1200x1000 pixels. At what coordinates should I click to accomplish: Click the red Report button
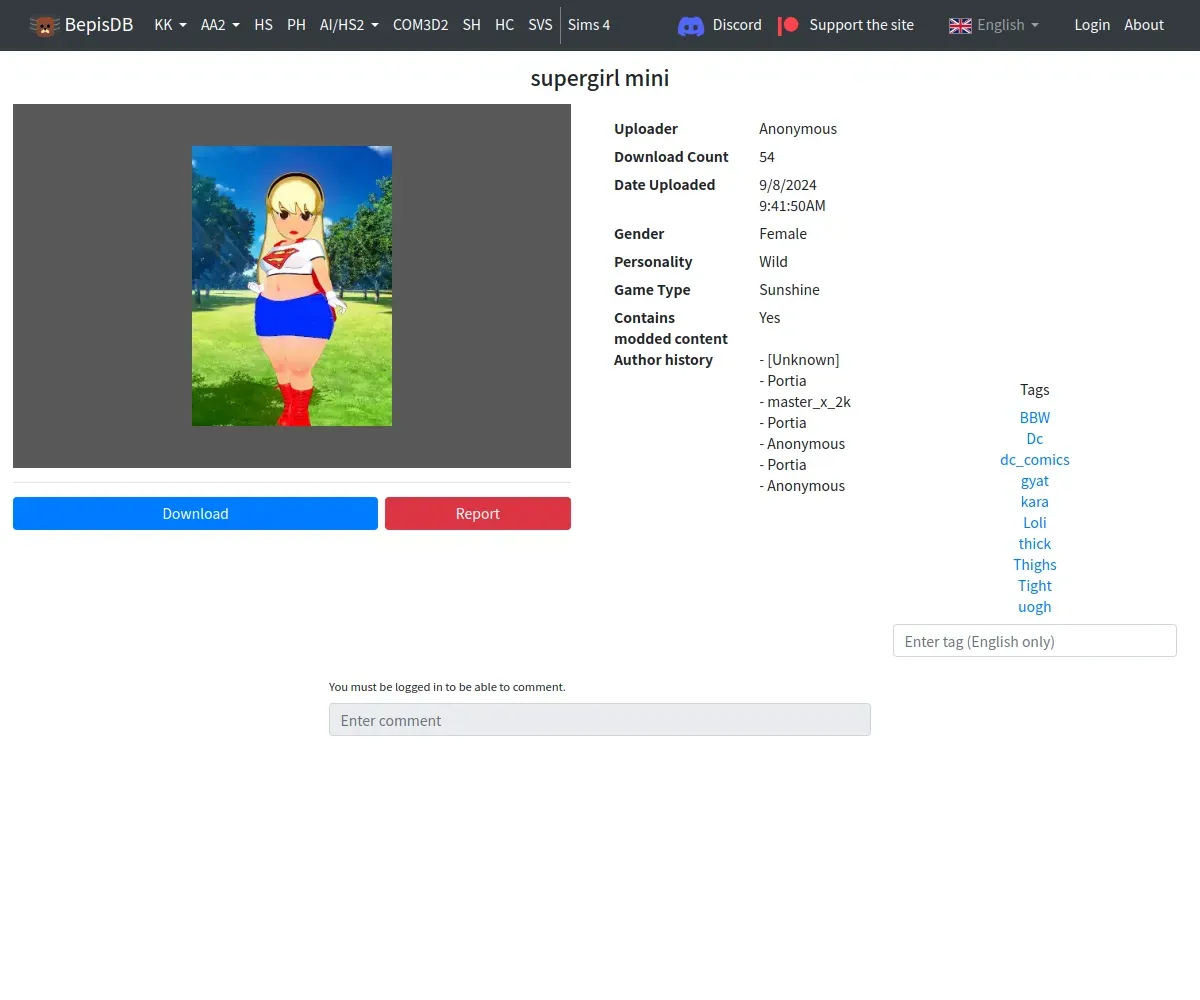pos(478,513)
